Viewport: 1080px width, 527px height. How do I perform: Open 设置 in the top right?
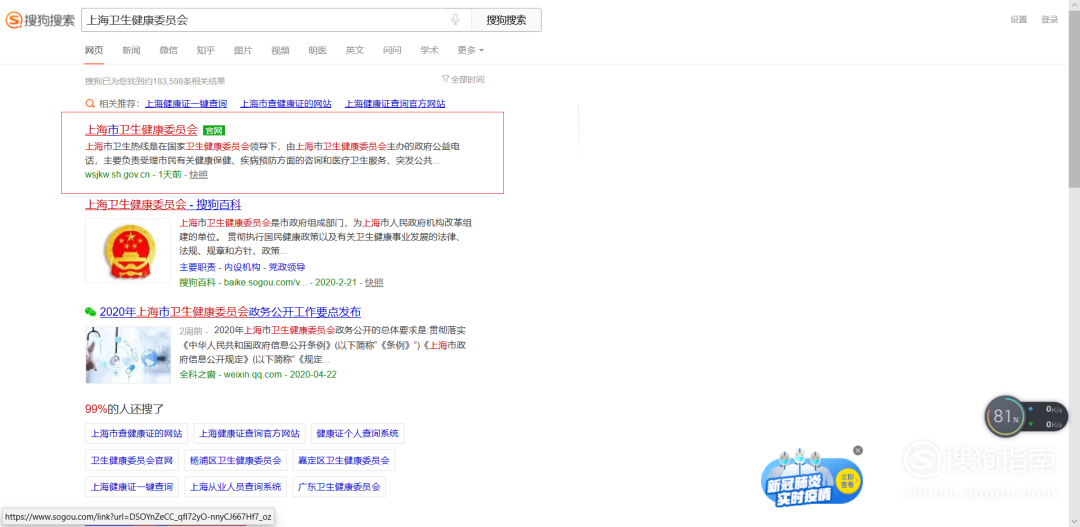(1019, 20)
